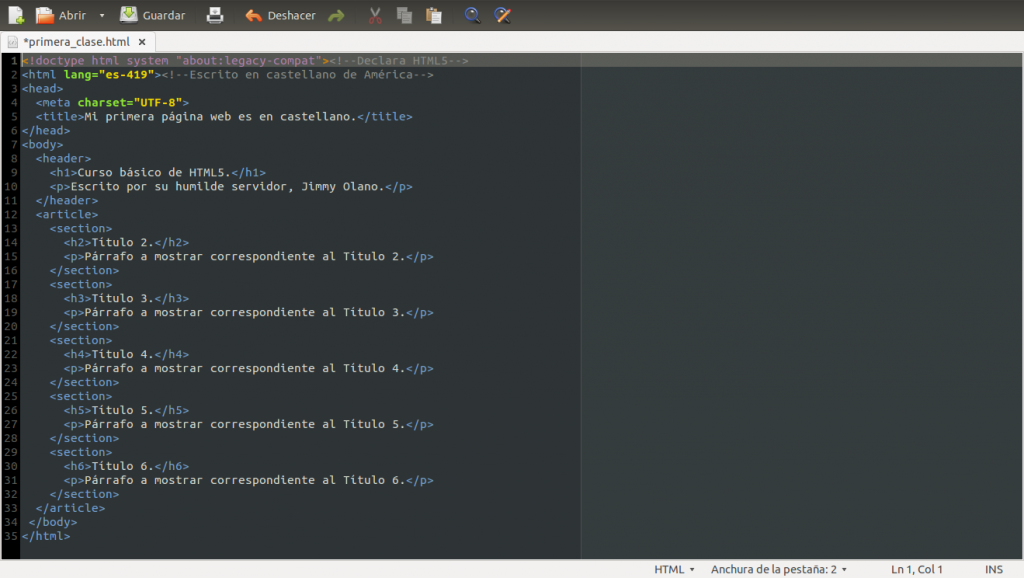The image size is (1024, 578).
Task: Copy selection with the copy icon
Action: [404, 15]
